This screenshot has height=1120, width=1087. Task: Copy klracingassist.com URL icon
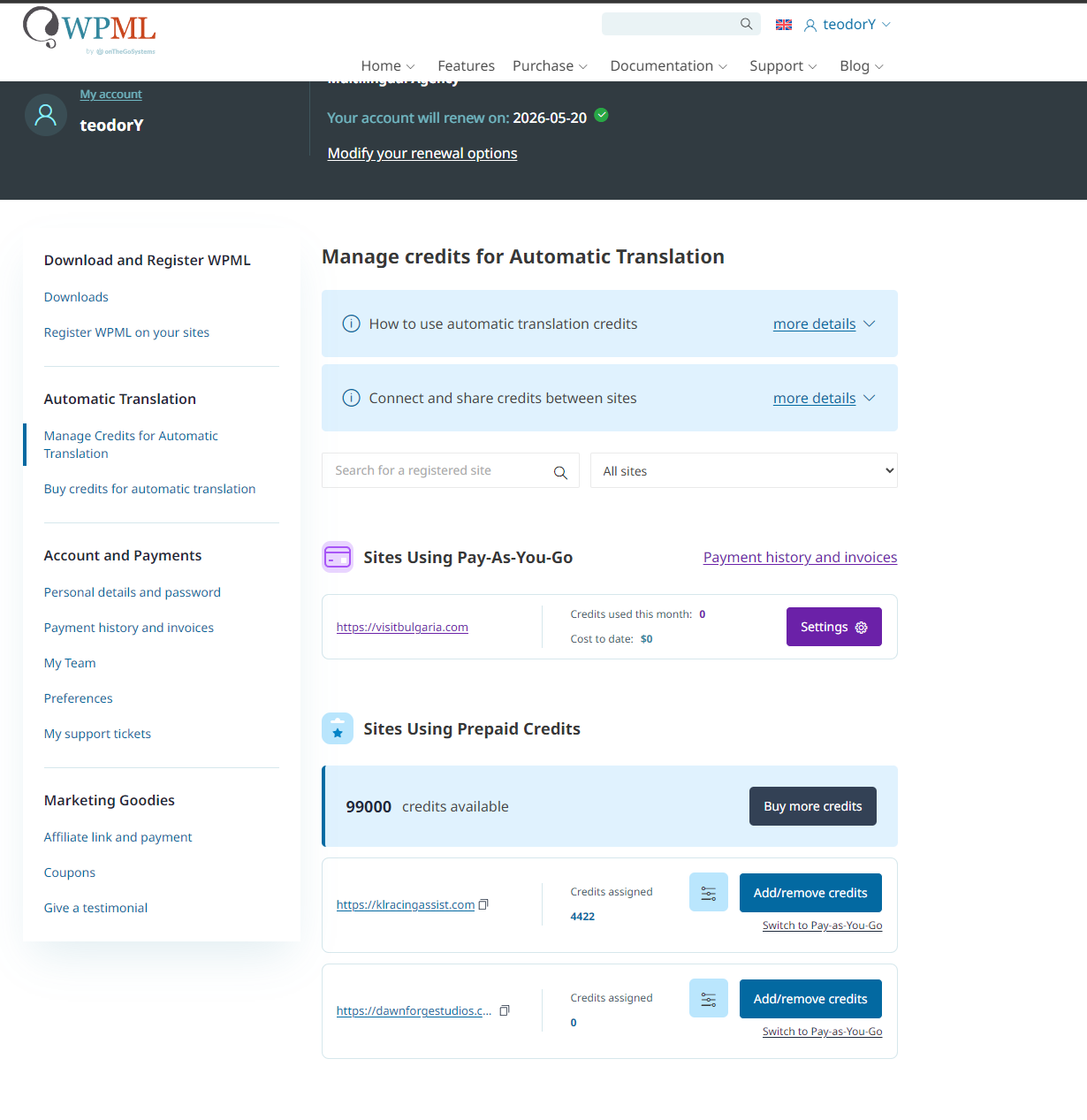coord(483,904)
